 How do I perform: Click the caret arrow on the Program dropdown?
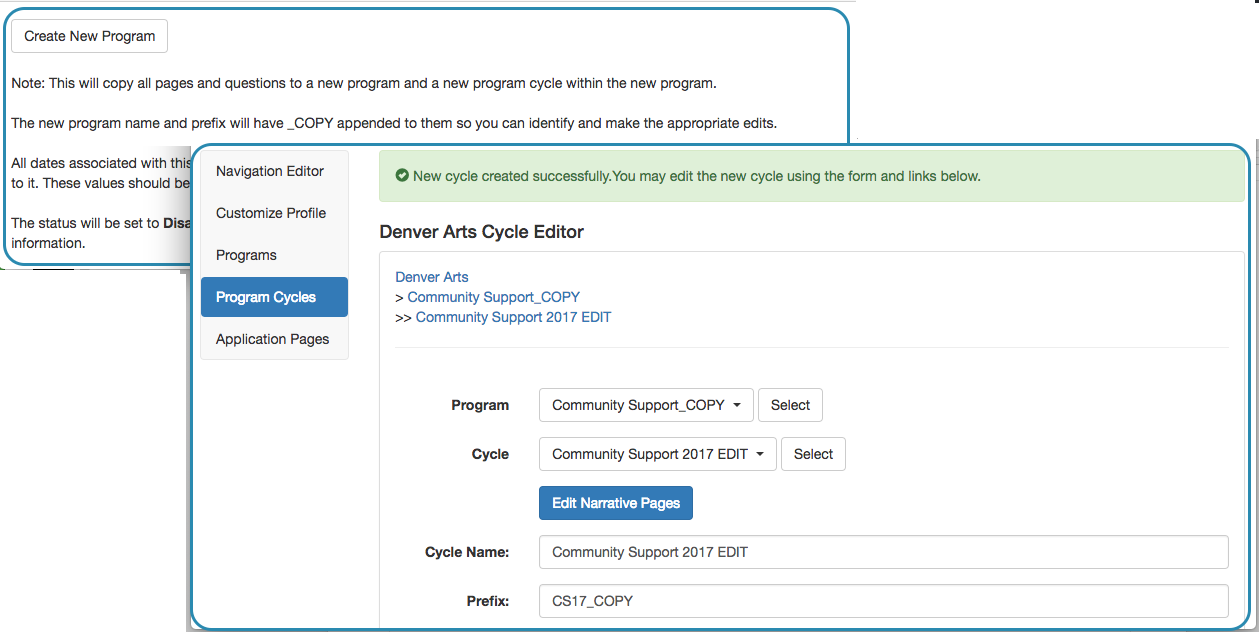click(737, 406)
